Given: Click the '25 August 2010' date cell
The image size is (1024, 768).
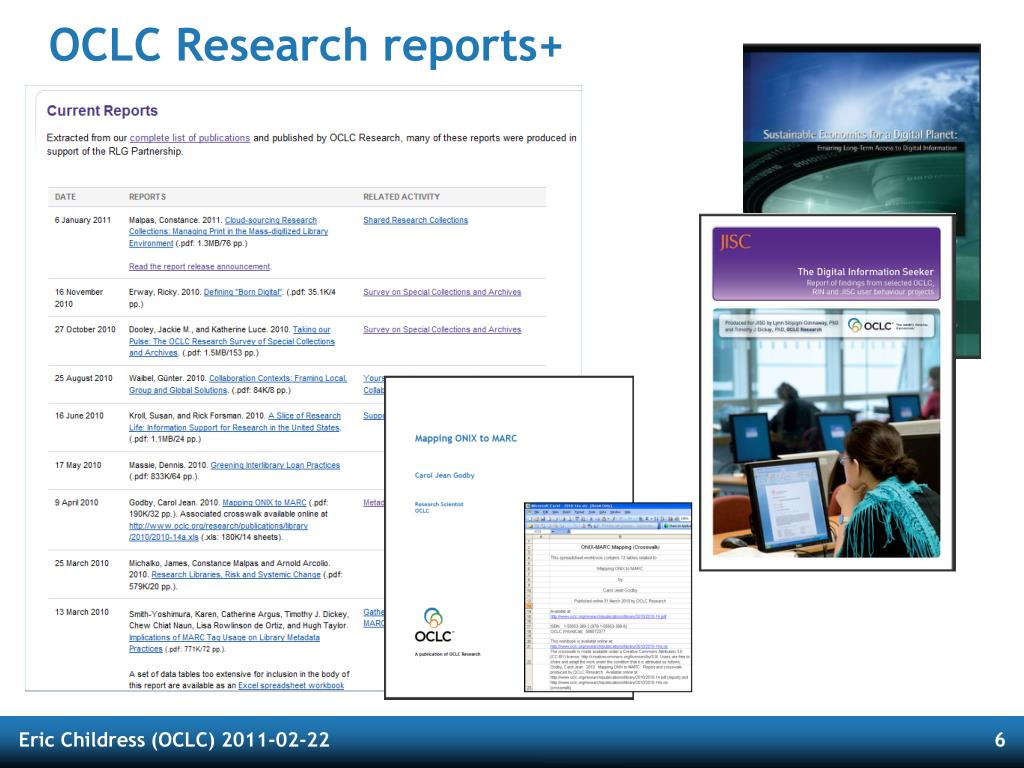Looking at the screenshot, I should tap(84, 378).
